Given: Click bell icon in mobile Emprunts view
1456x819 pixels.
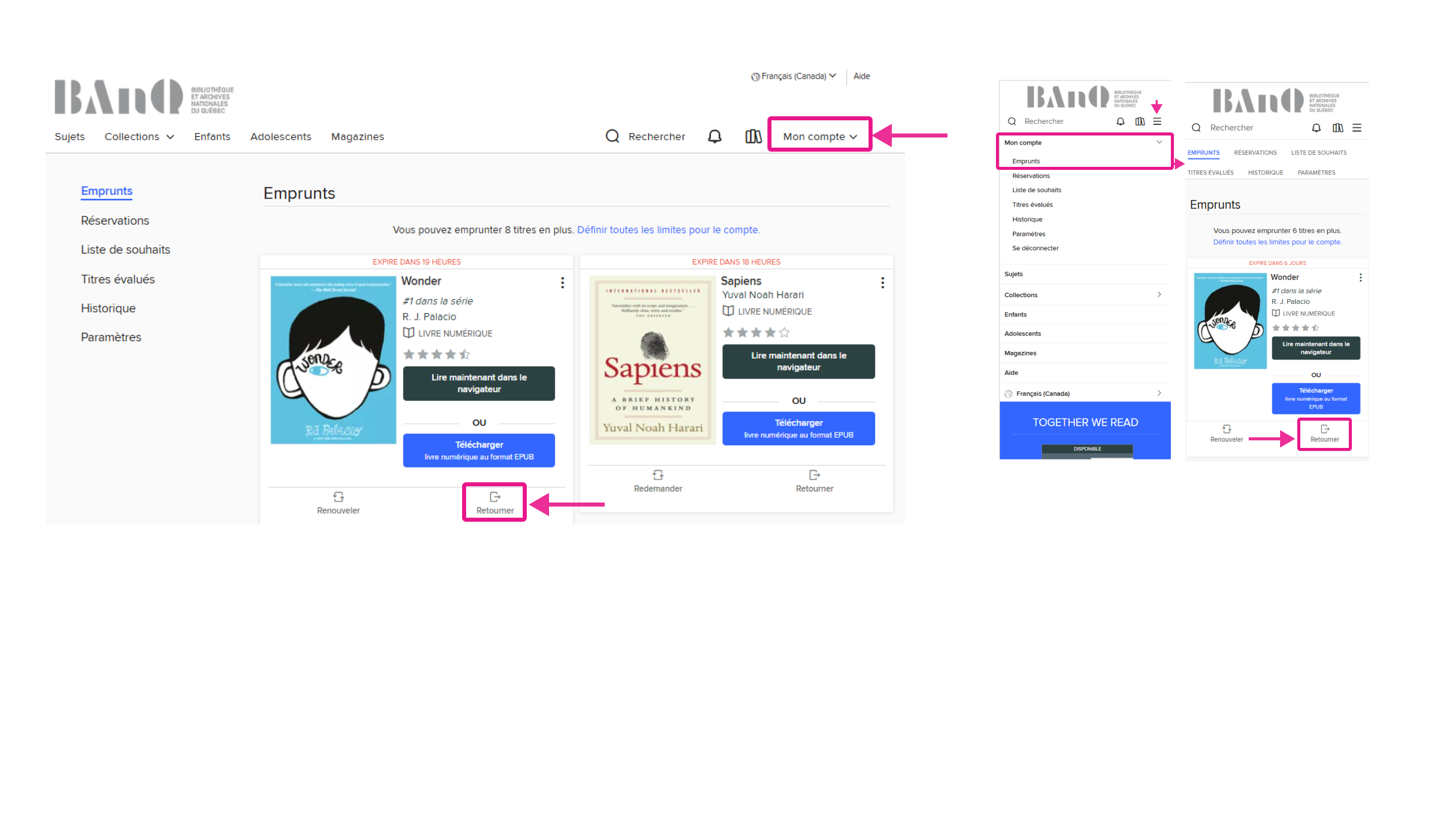Looking at the screenshot, I should pyautogui.click(x=1316, y=128).
